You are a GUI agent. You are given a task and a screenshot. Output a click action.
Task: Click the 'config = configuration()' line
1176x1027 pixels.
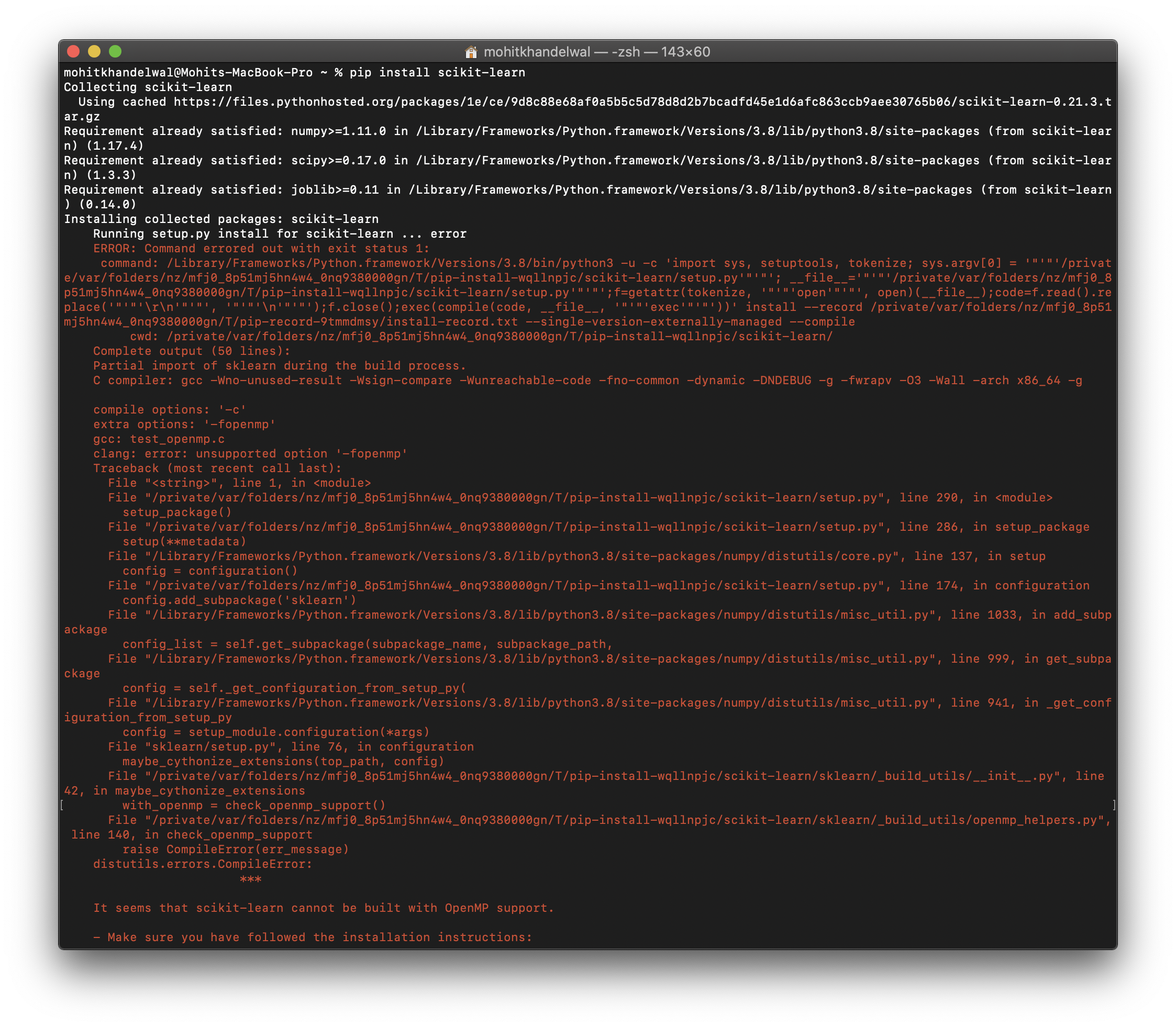coord(210,571)
